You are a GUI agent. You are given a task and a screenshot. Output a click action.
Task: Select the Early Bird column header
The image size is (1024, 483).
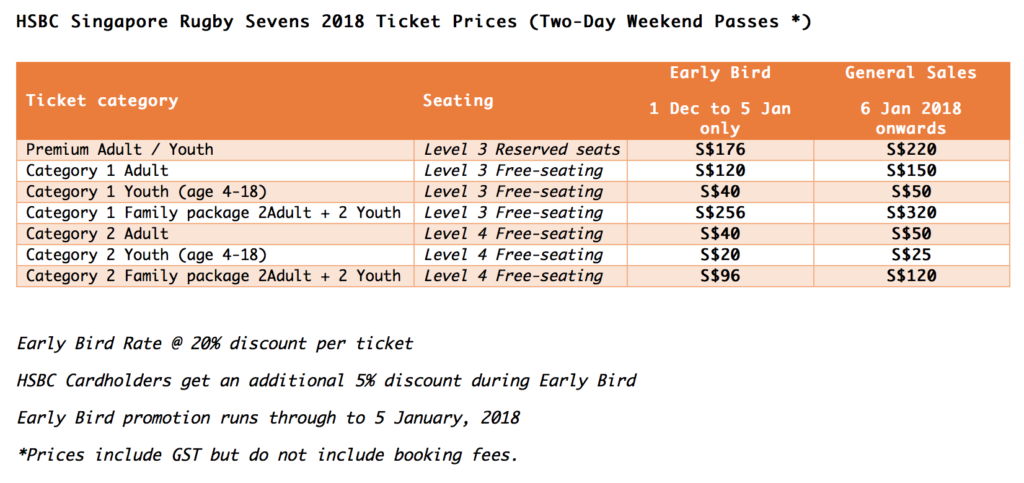point(720,72)
